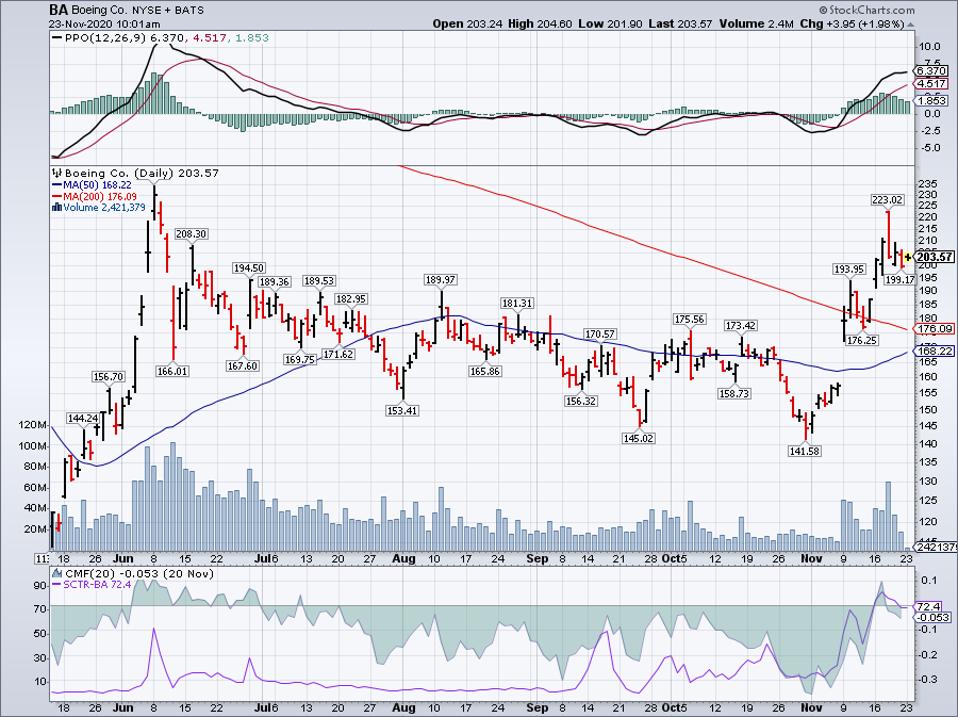Select the BA ticker symbol in the header
Screen dimensions: 958x717
(x=59, y=10)
